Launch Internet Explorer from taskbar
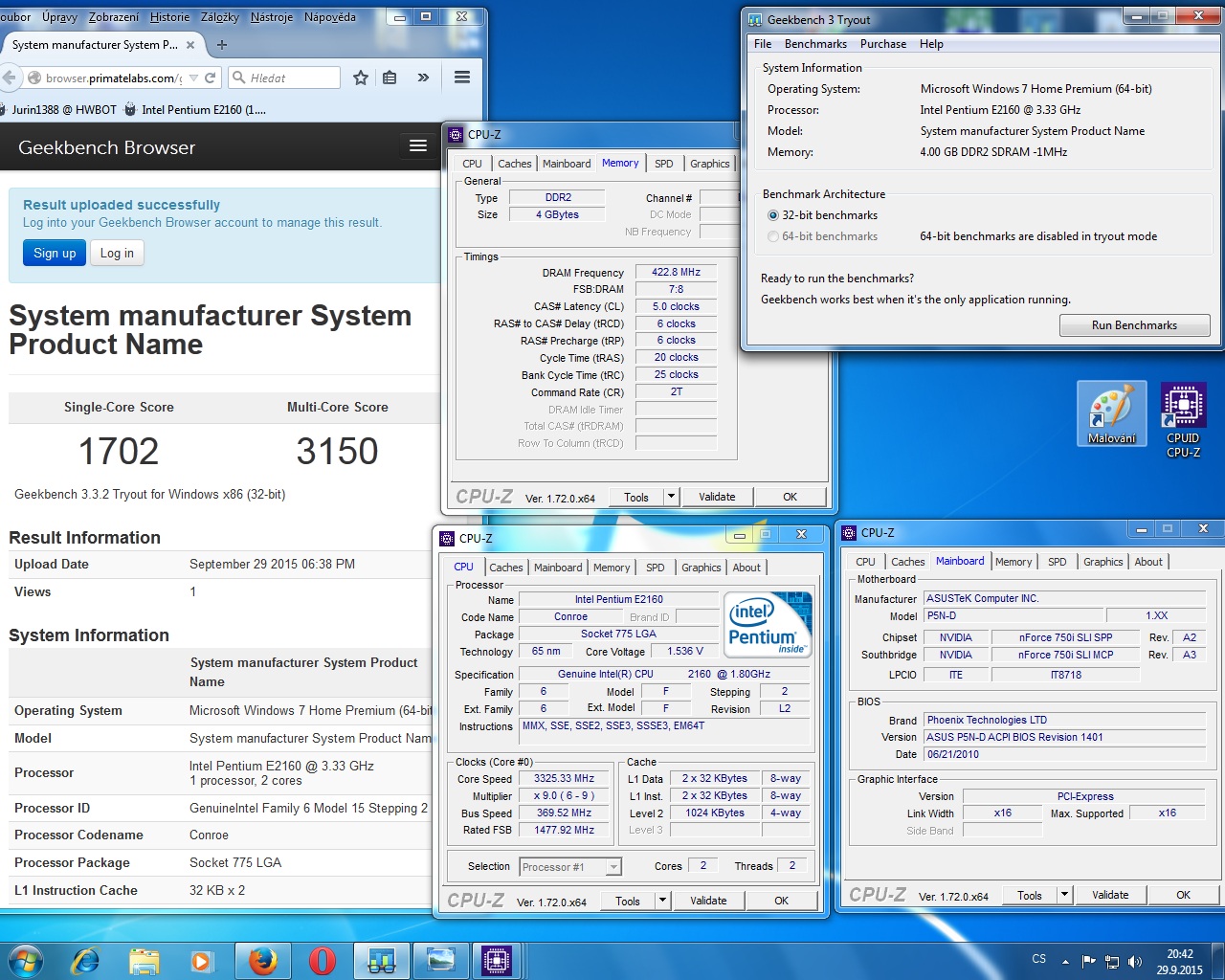 85,960
